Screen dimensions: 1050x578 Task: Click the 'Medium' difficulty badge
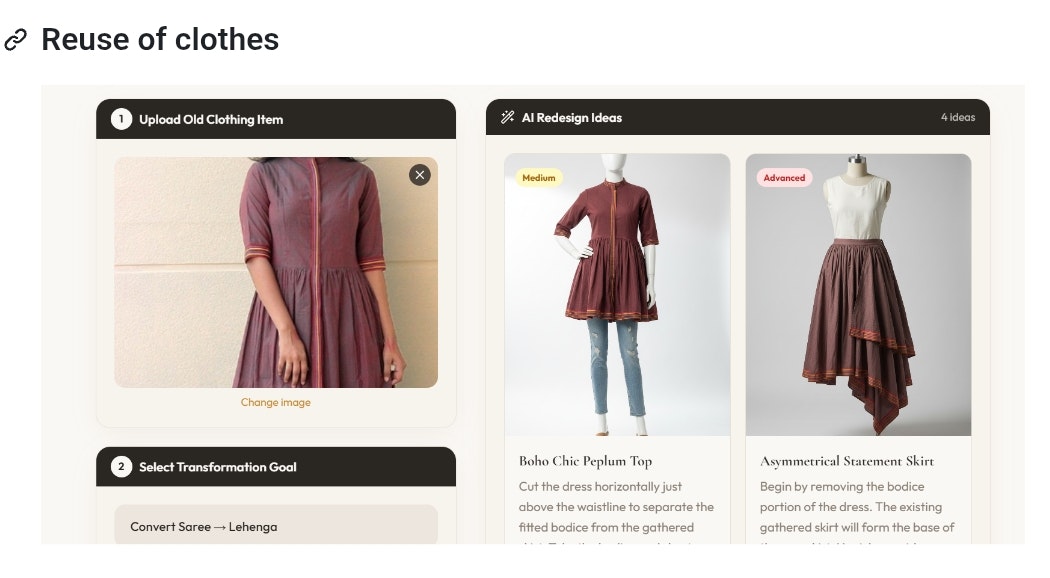point(537,177)
